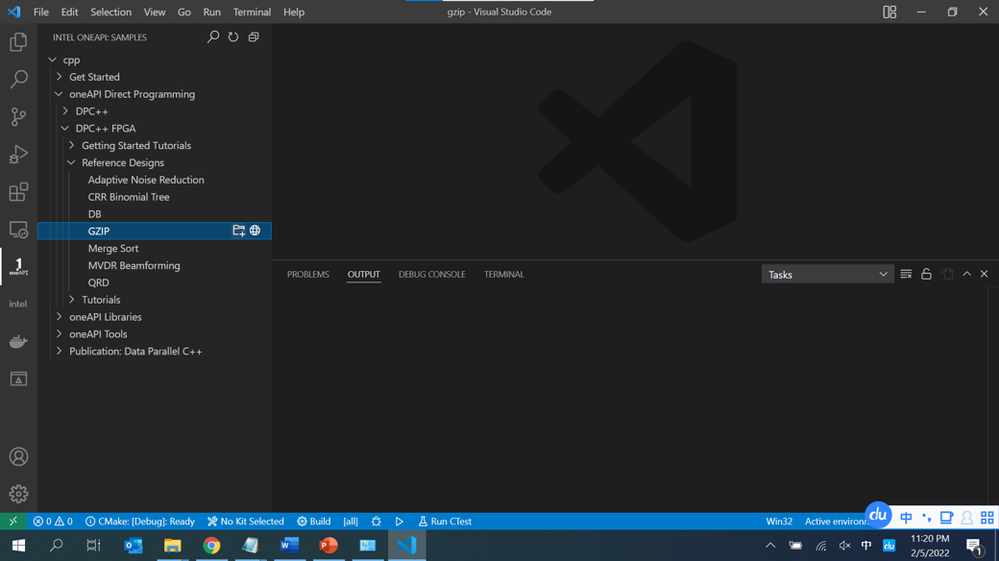This screenshot has height=561, width=999.
Task: Launch the target with the play icon in the status bar
Action: tap(399, 521)
